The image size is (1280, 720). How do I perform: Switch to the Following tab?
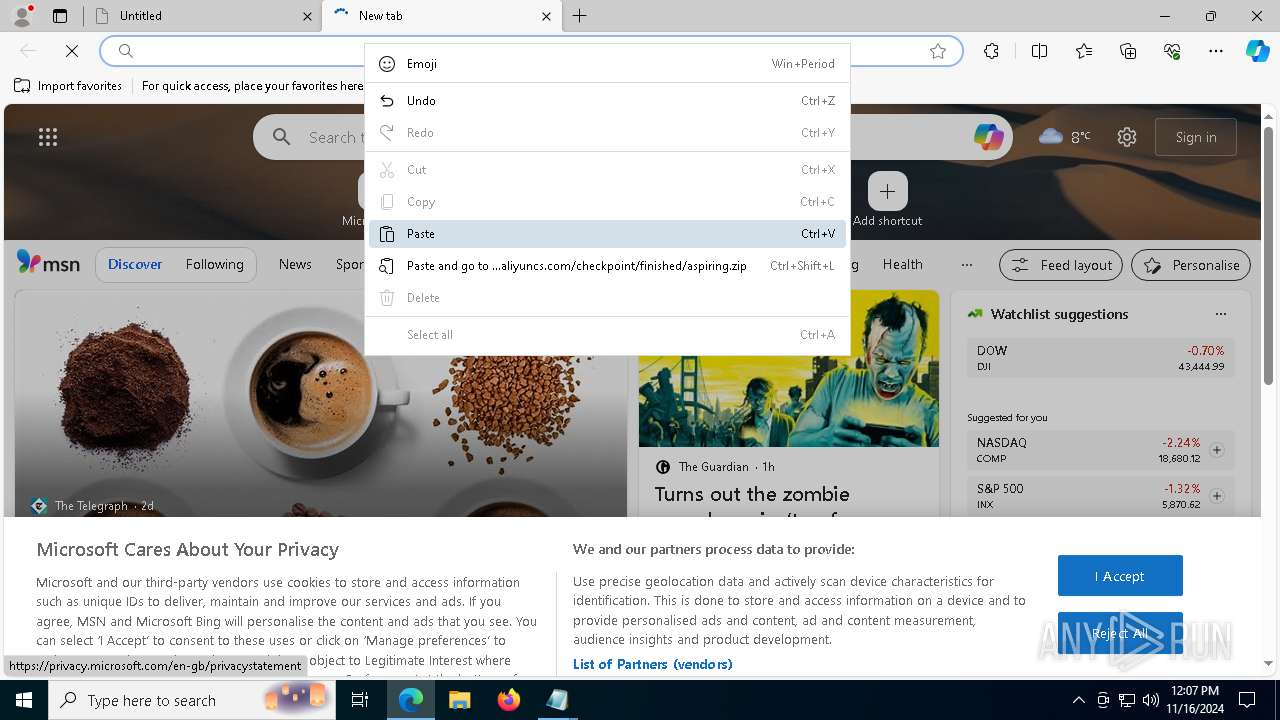point(214,264)
